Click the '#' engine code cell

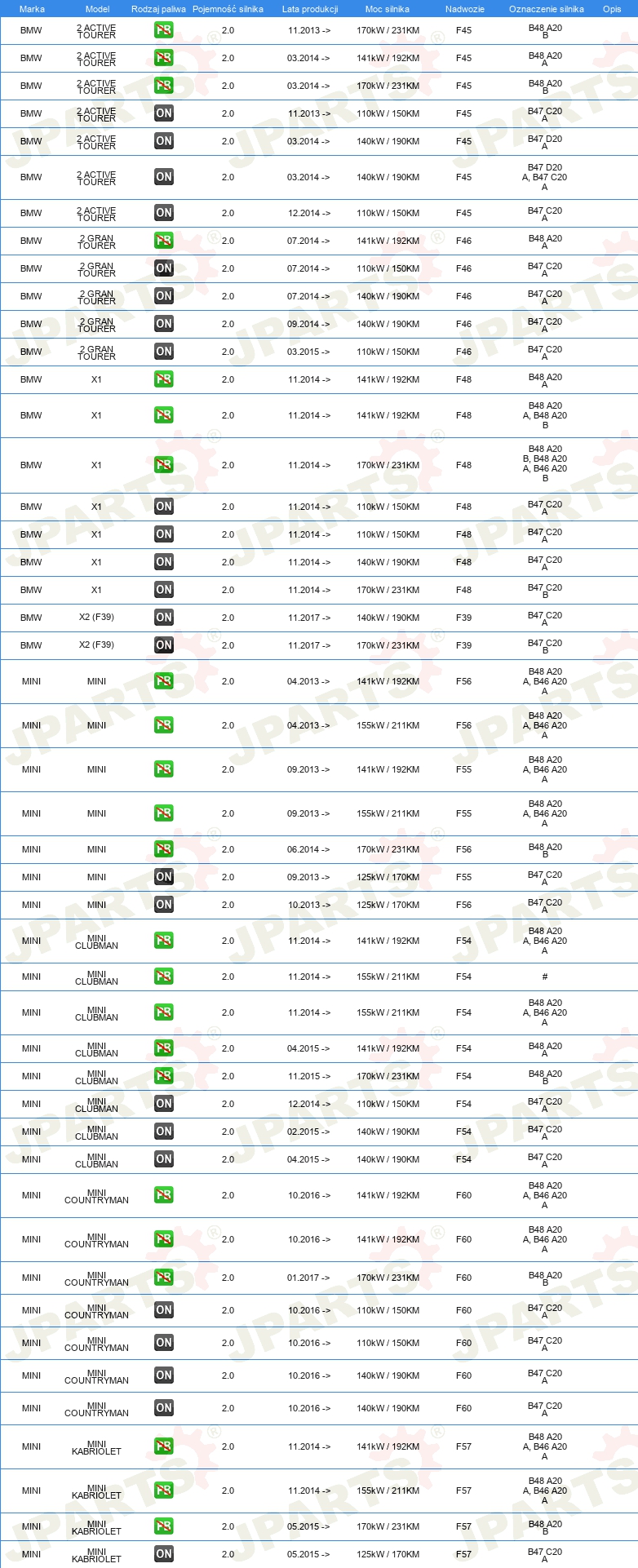click(545, 977)
